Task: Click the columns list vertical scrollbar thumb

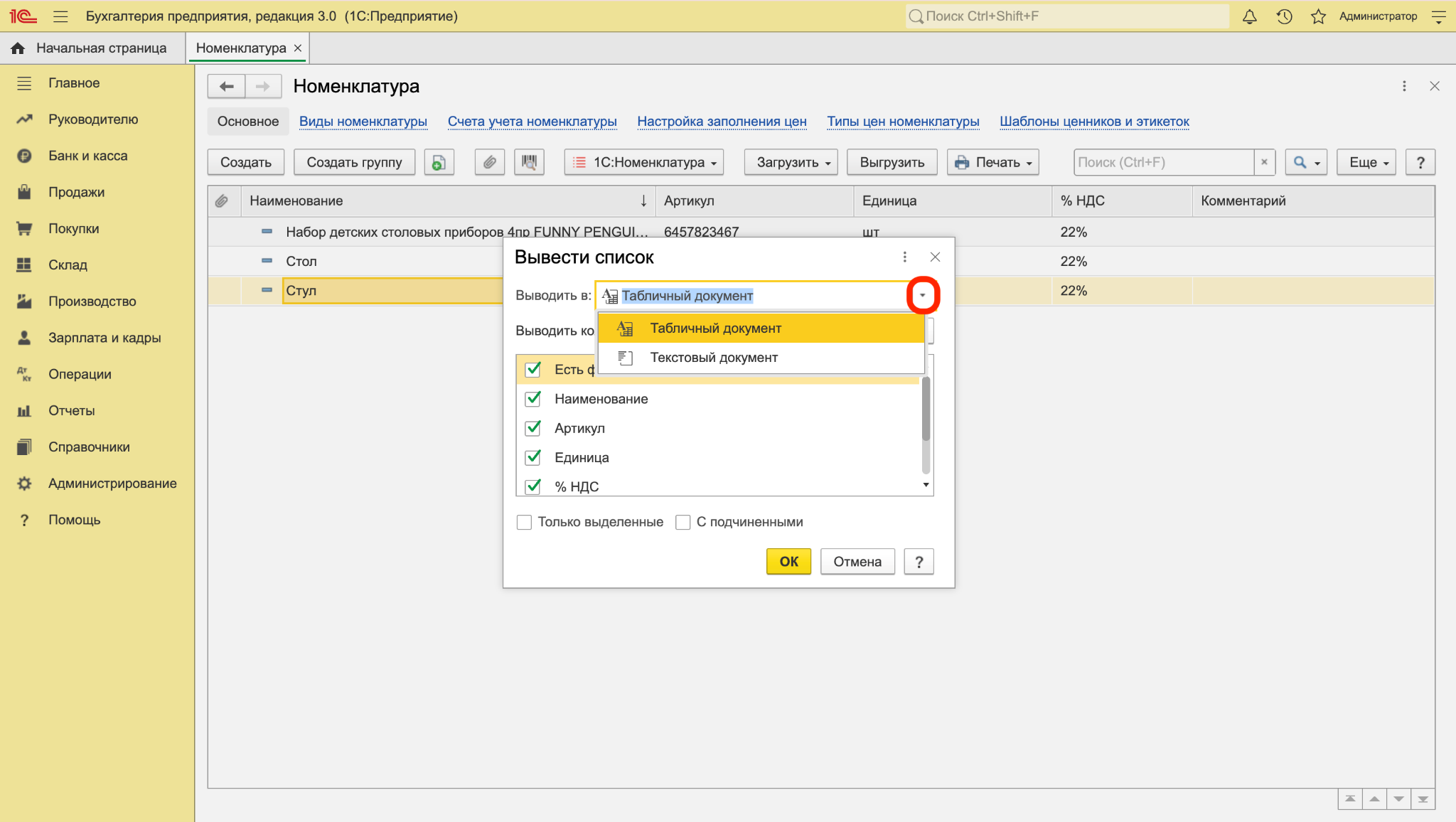Action: 926,409
